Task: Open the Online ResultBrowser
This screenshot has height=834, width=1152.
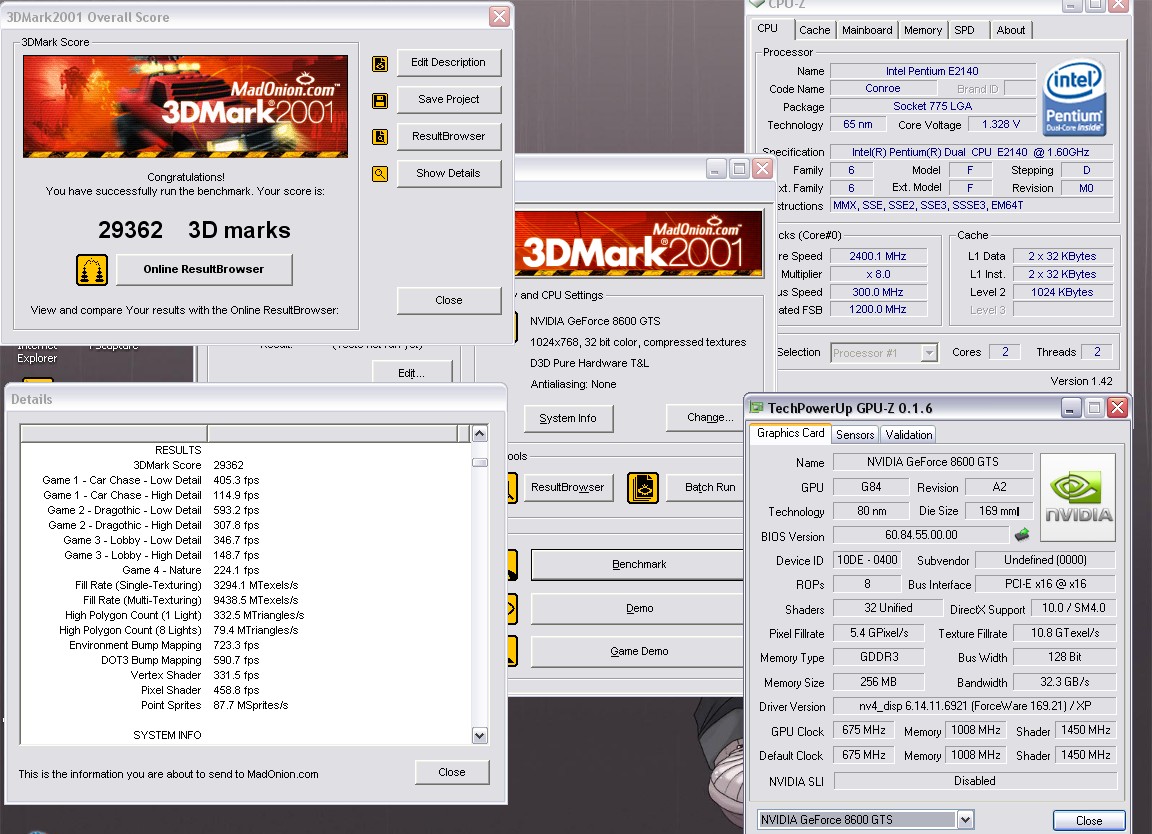Action: pyautogui.click(x=204, y=270)
